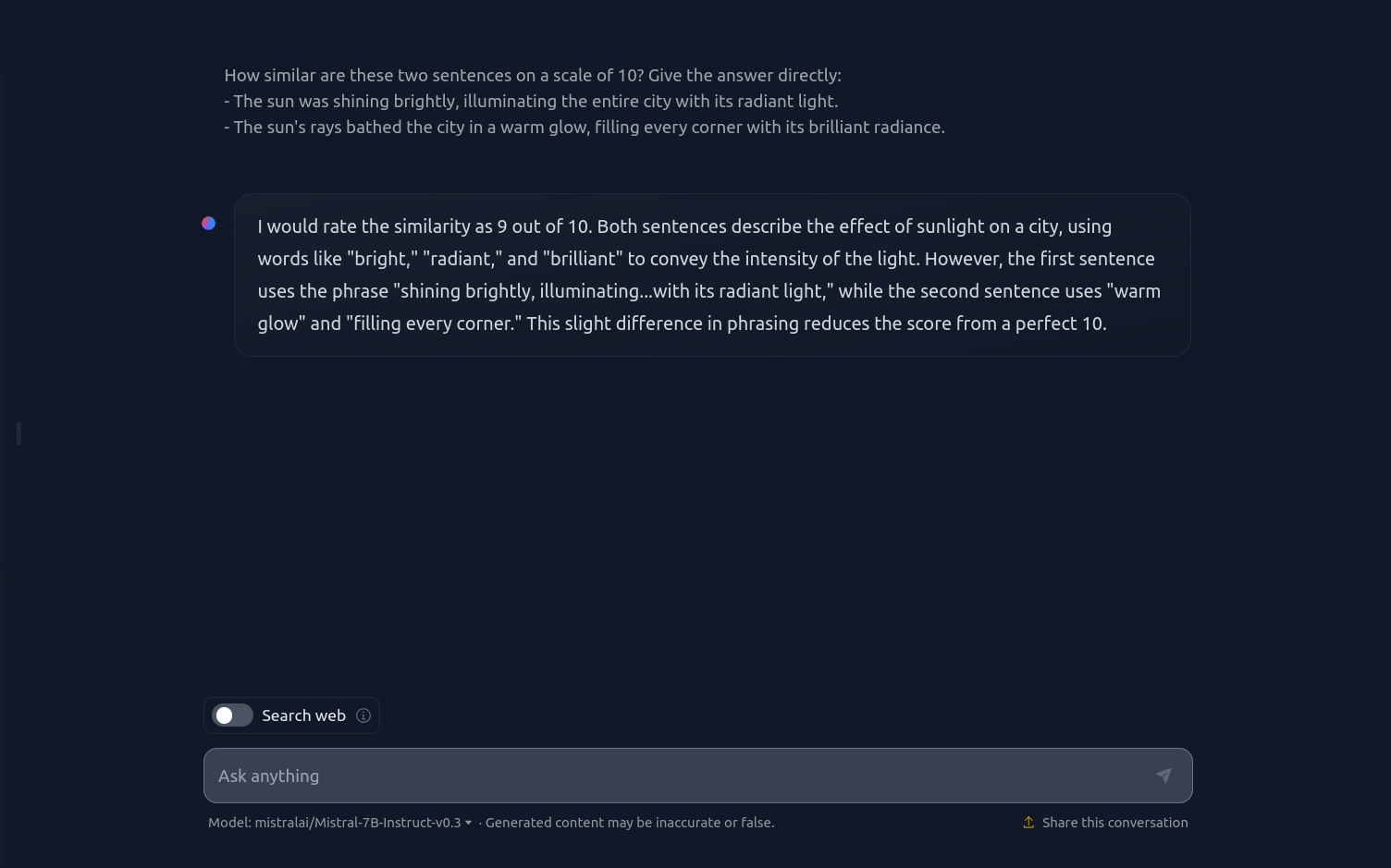Click the first sentence about the sun shining brightly
1391x868 pixels.
tap(531, 101)
